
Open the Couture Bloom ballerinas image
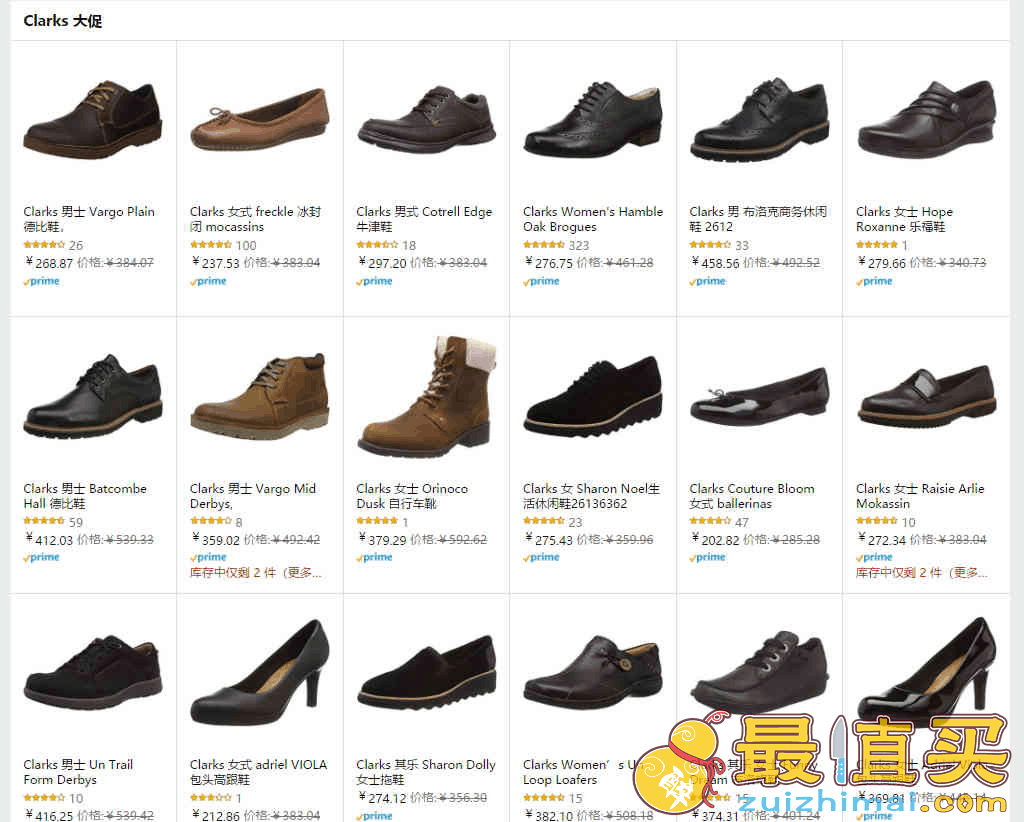pyautogui.click(x=760, y=396)
